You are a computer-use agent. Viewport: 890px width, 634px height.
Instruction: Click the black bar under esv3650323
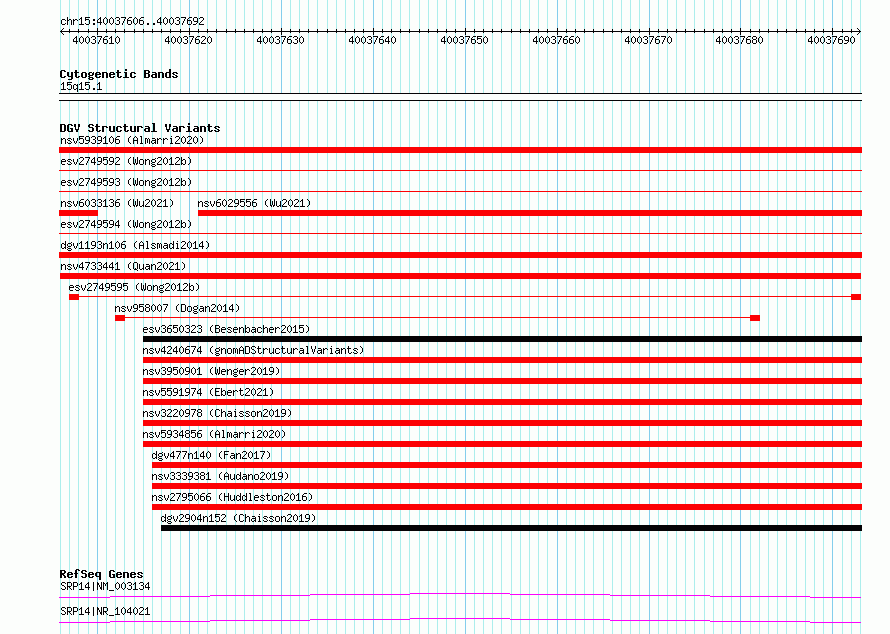click(x=502, y=339)
